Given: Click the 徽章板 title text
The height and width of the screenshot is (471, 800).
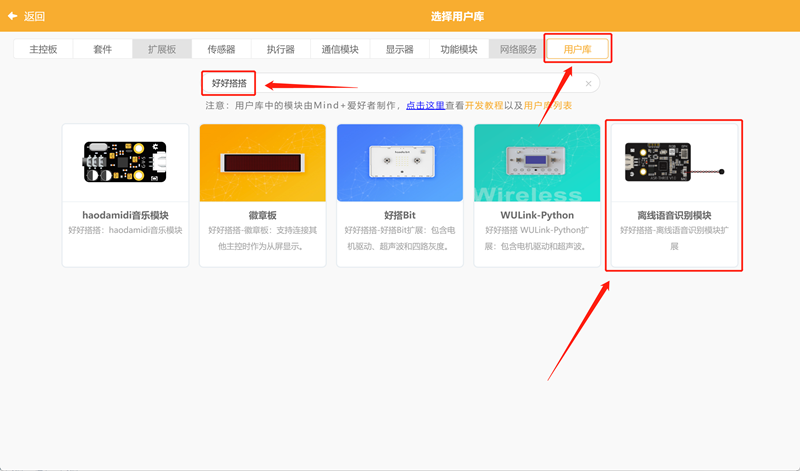Looking at the screenshot, I should coord(262,215).
